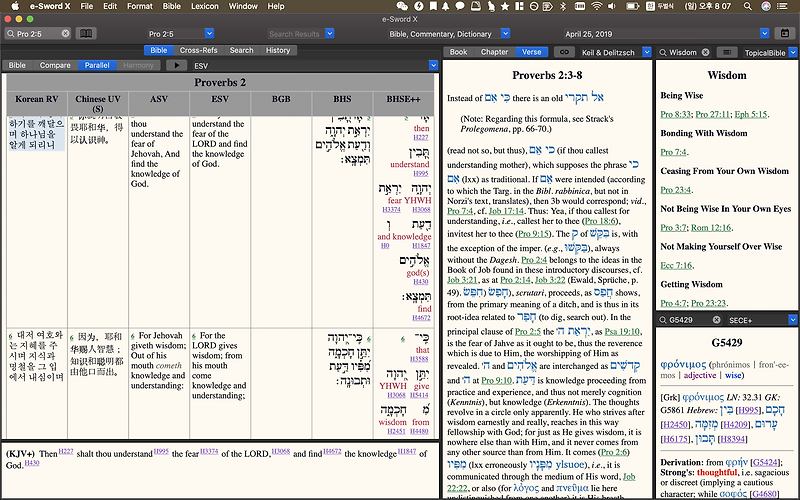
Task: Click the magnifier in Pro 2:5 search box
Action: tap(10, 33)
